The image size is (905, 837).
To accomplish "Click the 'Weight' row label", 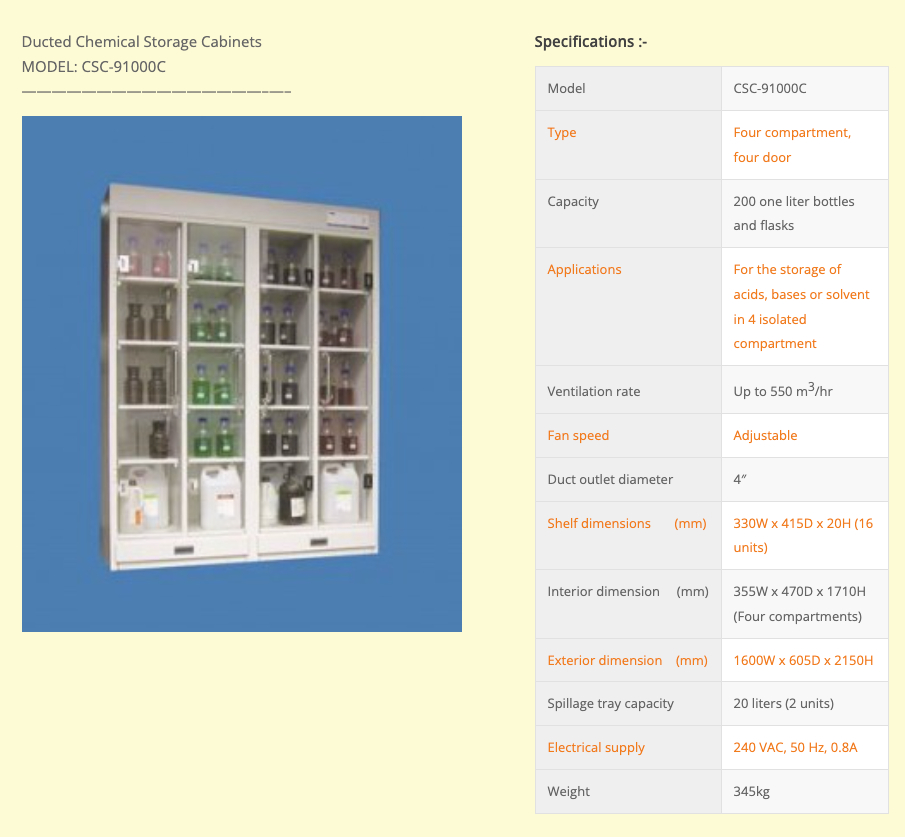I will (569, 791).
